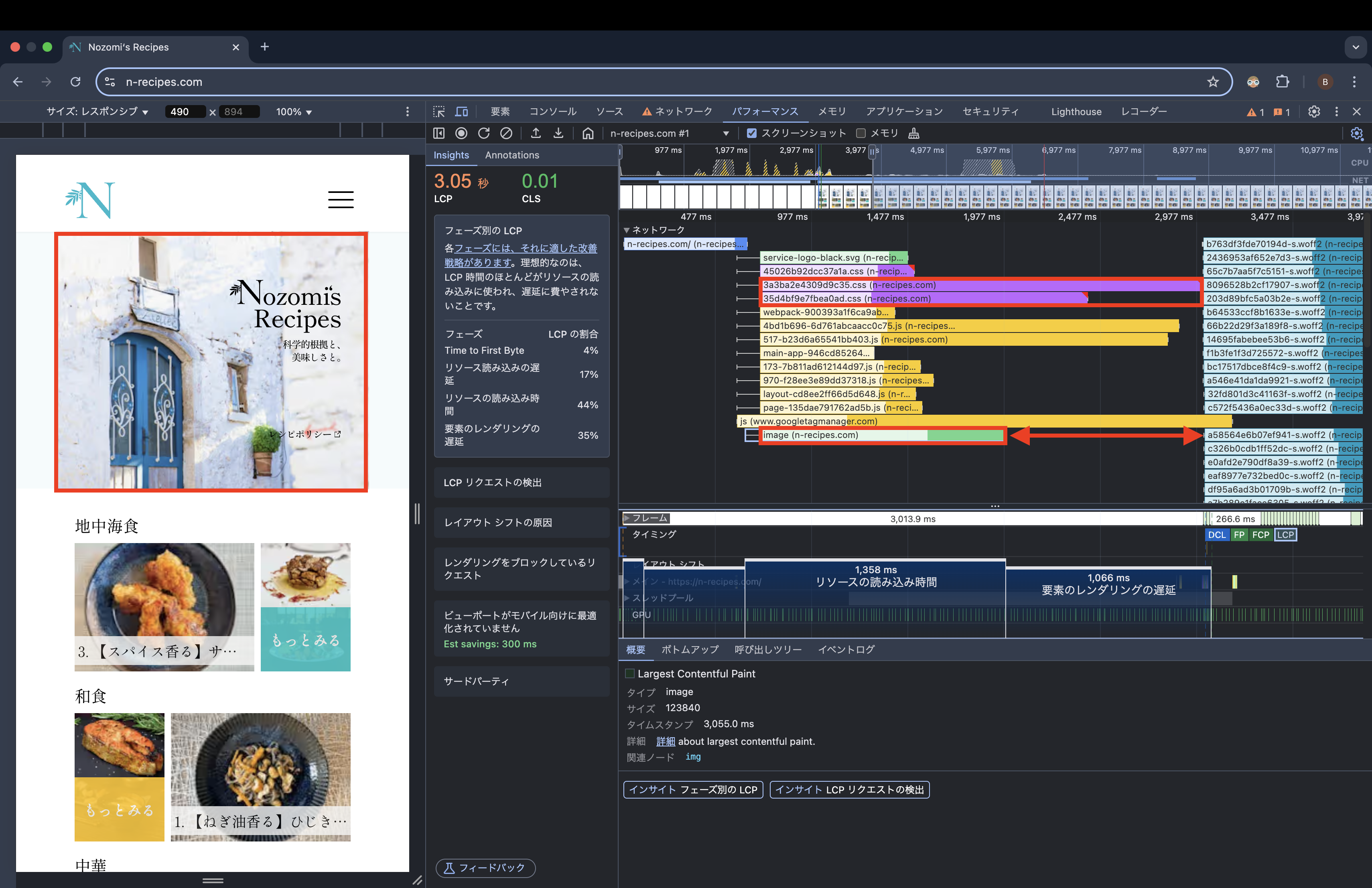1372x888 pixels.
Task: Expand レンダリングをブロックしているリクエスト insight
Action: click(x=521, y=569)
